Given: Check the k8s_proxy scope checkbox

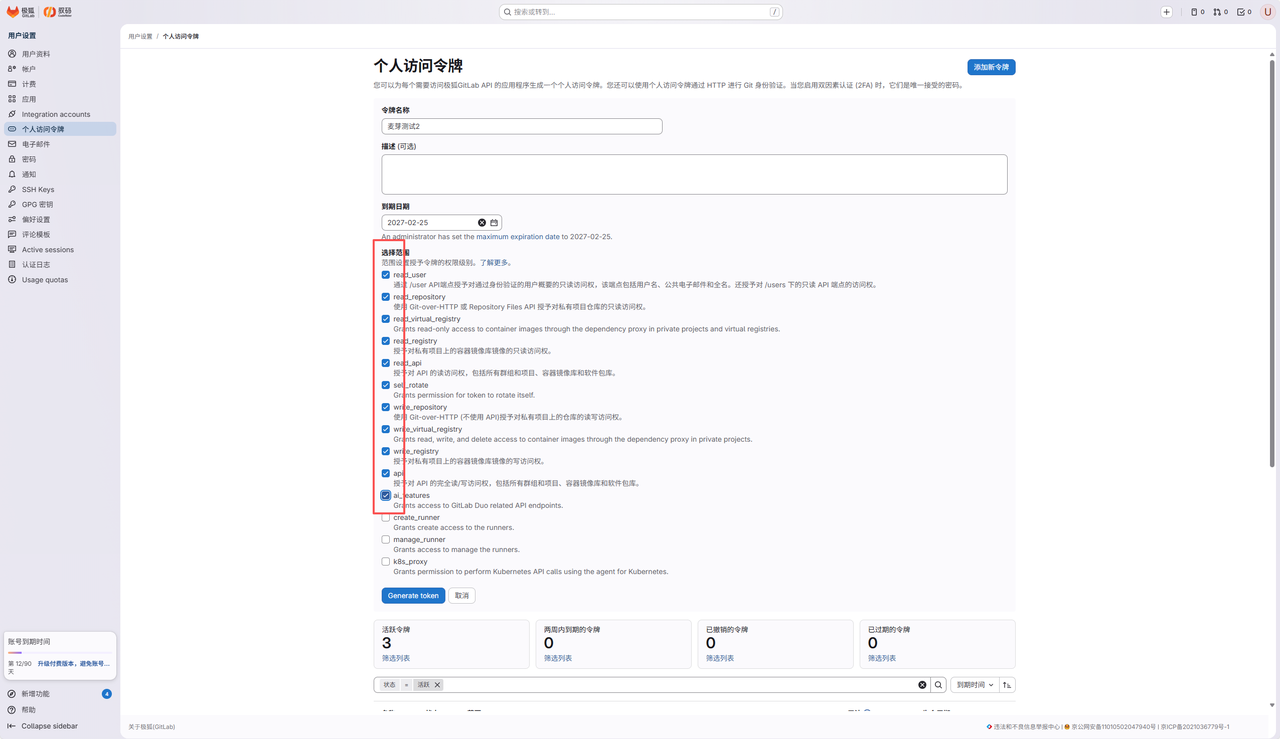Looking at the screenshot, I should coord(386,561).
